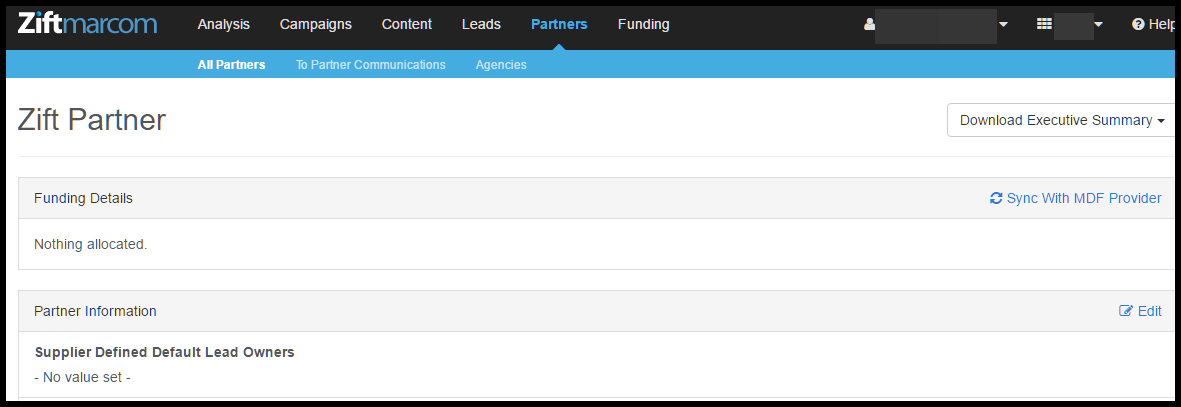
Task: Open the Funding menu
Action: coord(643,24)
